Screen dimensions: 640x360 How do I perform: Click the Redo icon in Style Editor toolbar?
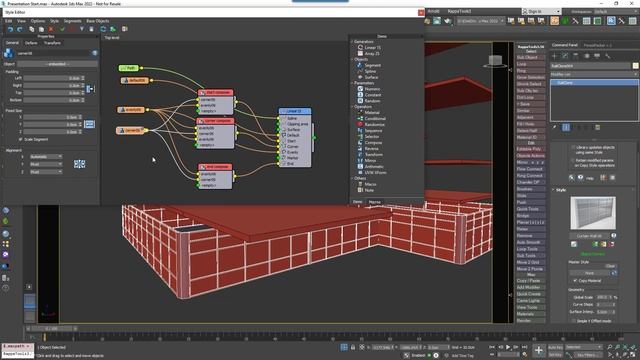click(19, 29)
